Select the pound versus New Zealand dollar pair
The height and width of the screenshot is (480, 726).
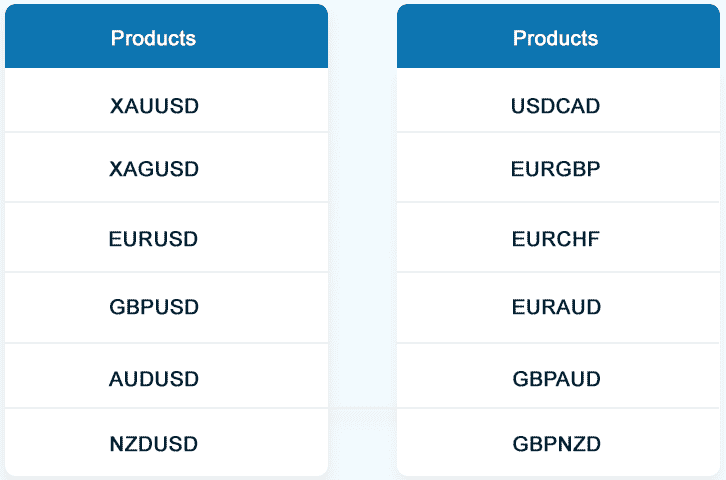pyautogui.click(x=555, y=443)
